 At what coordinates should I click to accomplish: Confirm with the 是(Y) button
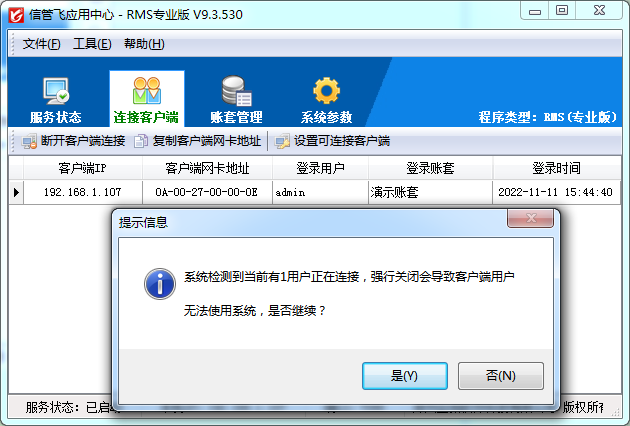(405, 376)
